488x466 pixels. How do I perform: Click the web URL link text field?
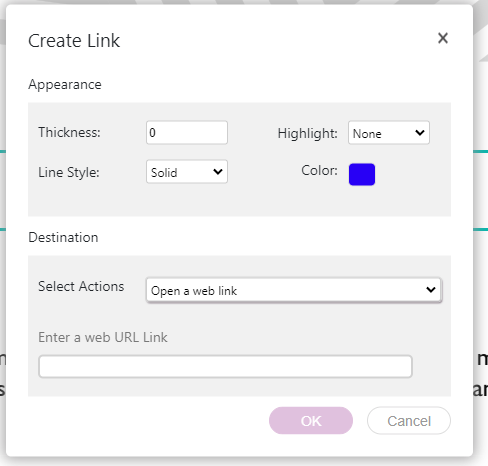click(225, 366)
